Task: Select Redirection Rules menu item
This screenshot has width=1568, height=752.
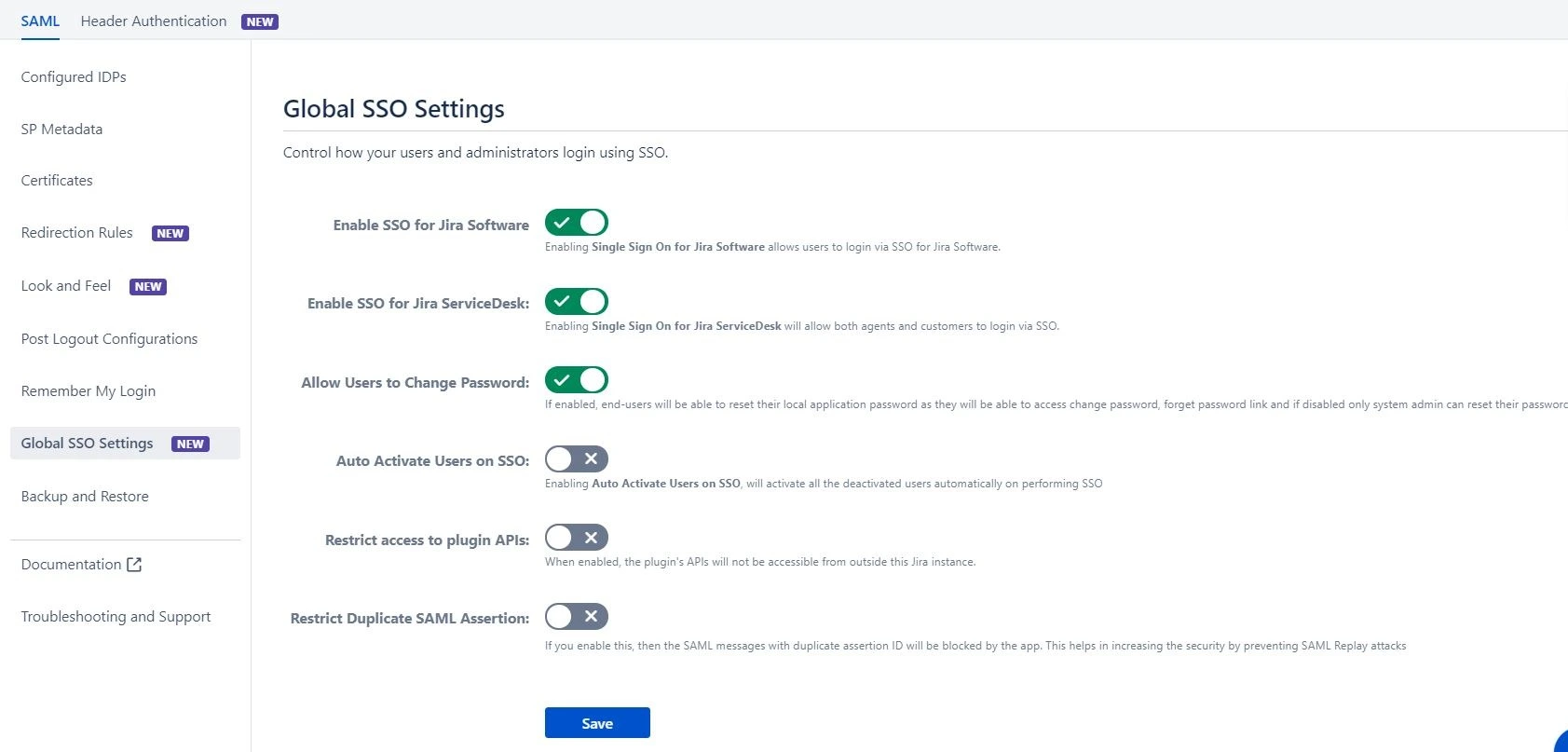Action: [x=76, y=233]
